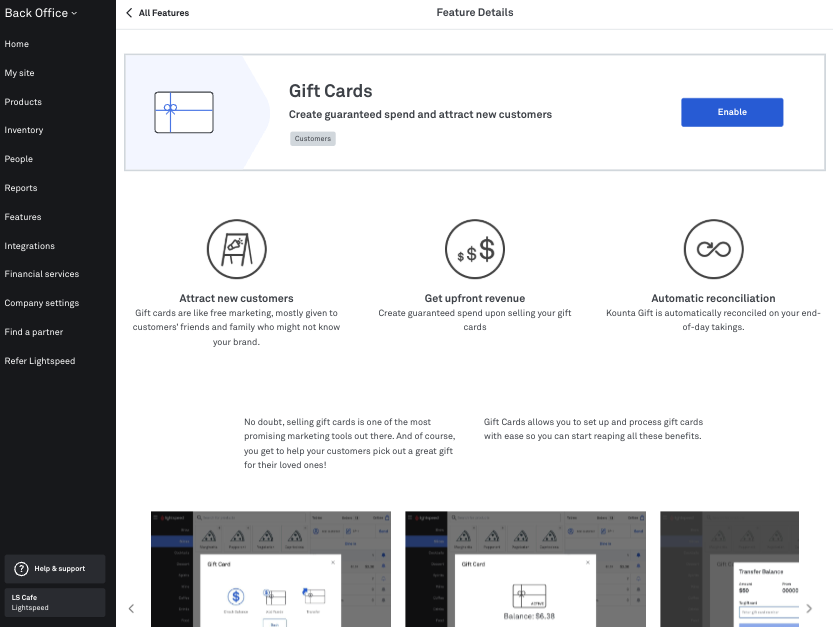Open the LS Cafe Lightspeed account switcher
This screenshot has width=833, height=627.
coord(55,603)
